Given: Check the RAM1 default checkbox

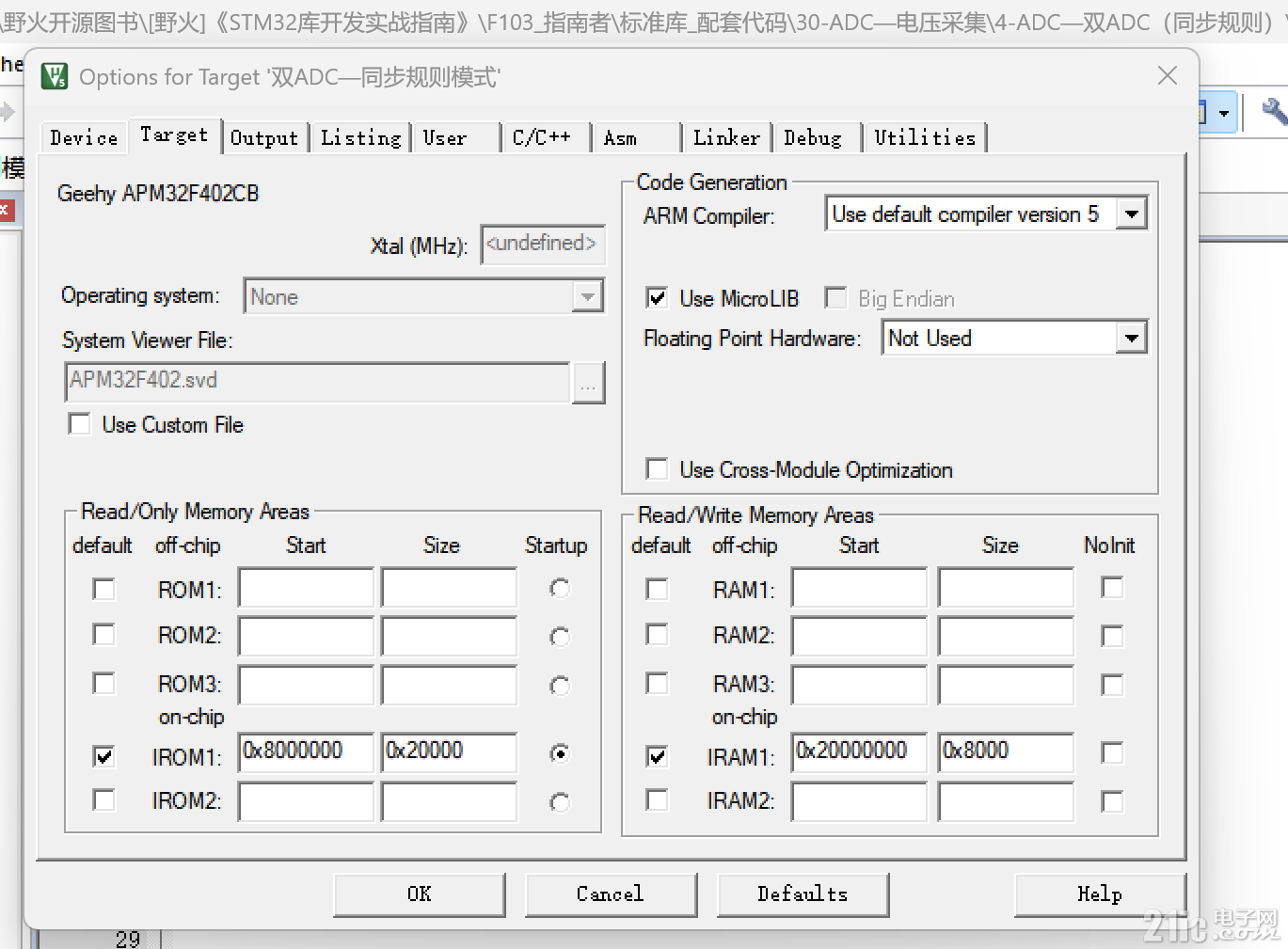Looking at the screenshot, I should pos(657,589).
